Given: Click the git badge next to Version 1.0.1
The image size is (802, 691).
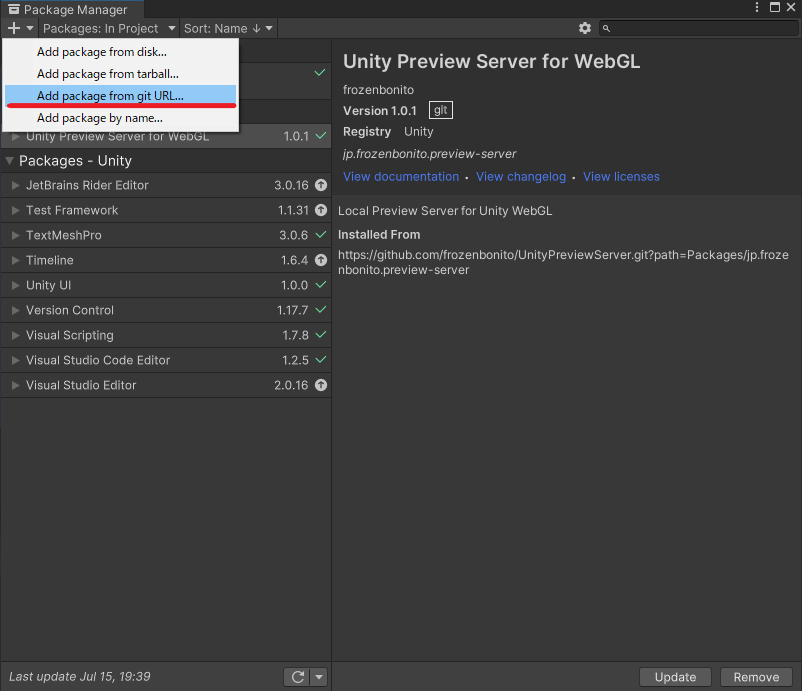Looking at the screenshot, I should [x=440, y=110].
